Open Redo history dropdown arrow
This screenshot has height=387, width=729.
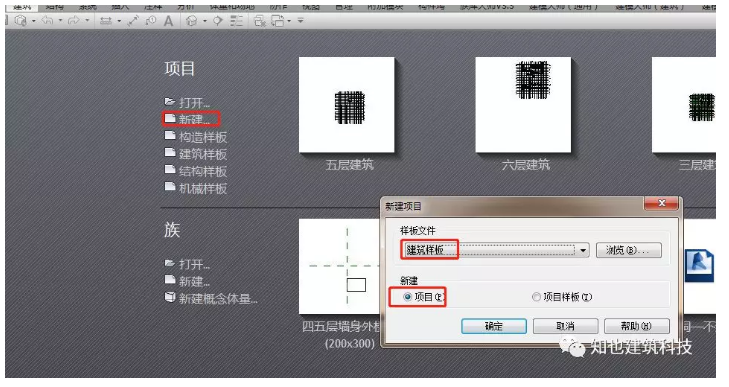coord(87,21)
